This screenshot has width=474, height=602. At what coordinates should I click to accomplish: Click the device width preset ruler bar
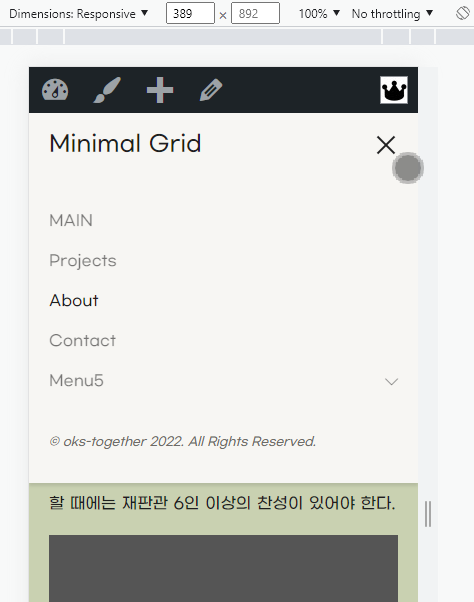[x=237, y=37]
